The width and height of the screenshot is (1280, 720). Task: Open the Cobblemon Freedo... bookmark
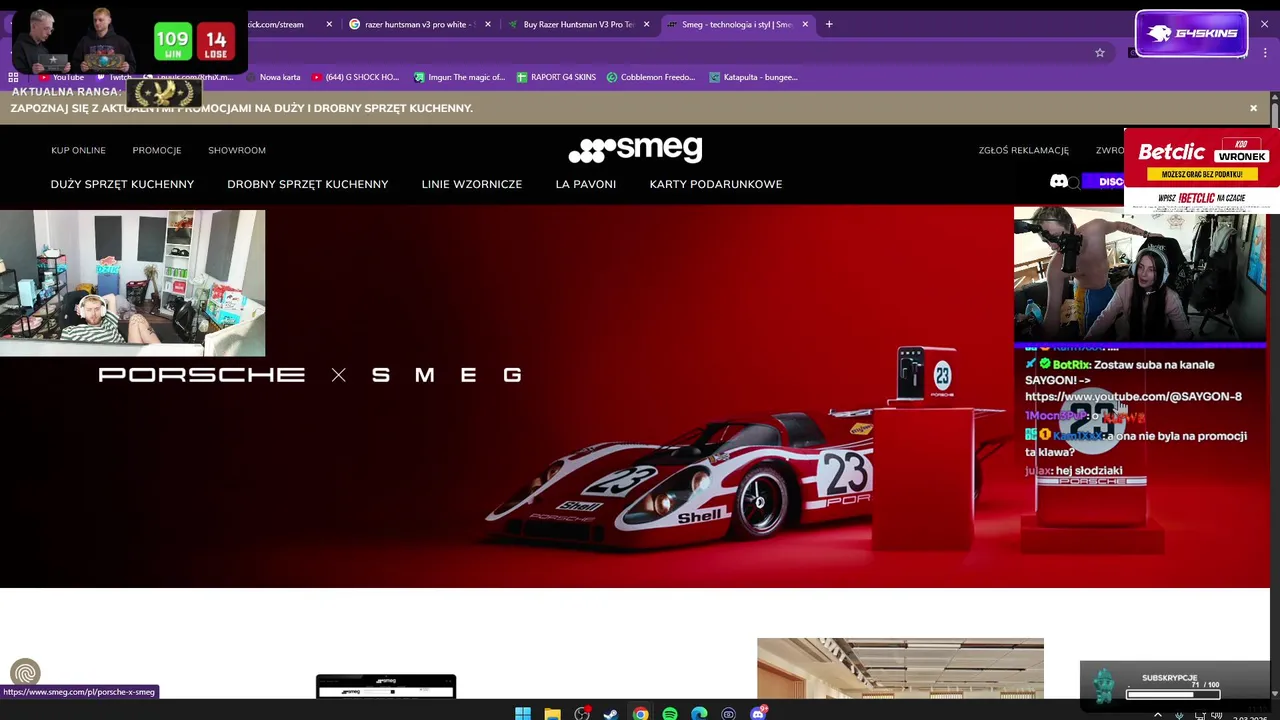pyautogui.click(x=651, y=77)
